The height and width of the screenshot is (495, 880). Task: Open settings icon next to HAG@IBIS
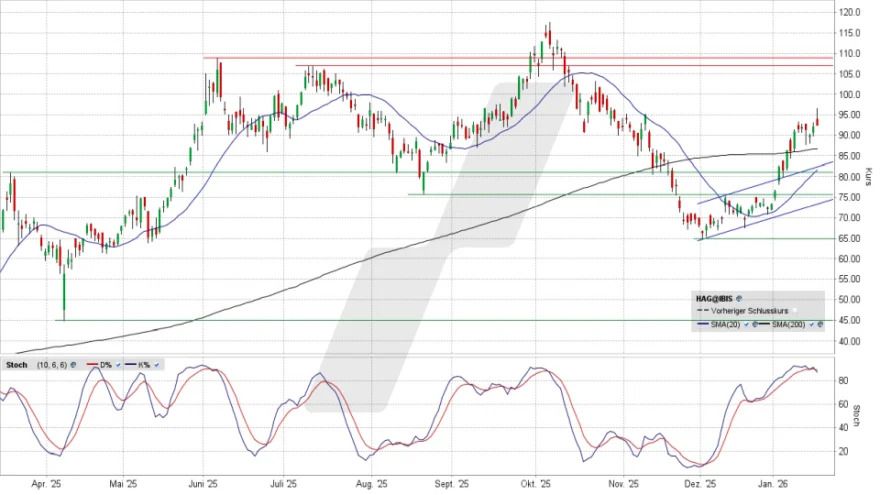coord(738,298)
